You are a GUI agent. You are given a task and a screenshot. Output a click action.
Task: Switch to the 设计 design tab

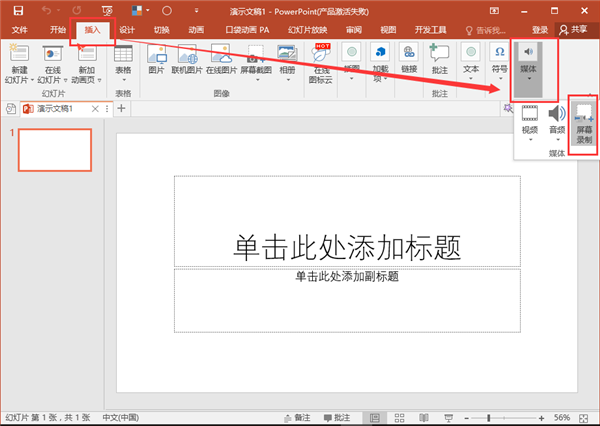coord(127,31)
